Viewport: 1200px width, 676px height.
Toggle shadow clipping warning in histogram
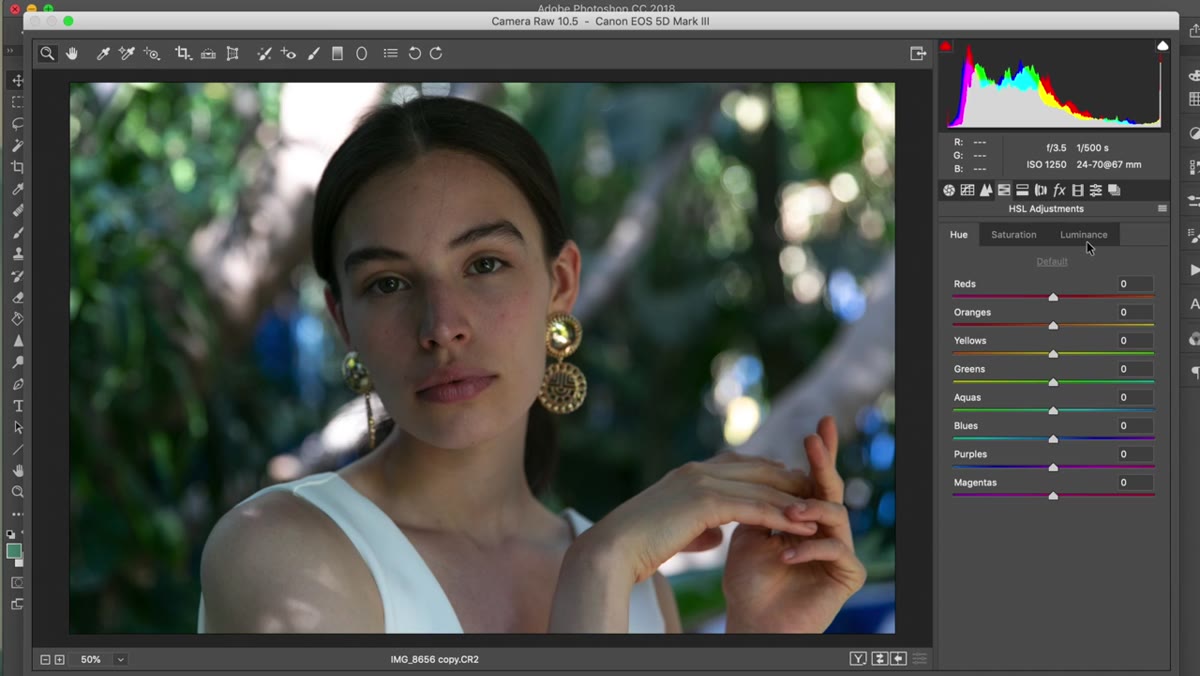point(946,46)
